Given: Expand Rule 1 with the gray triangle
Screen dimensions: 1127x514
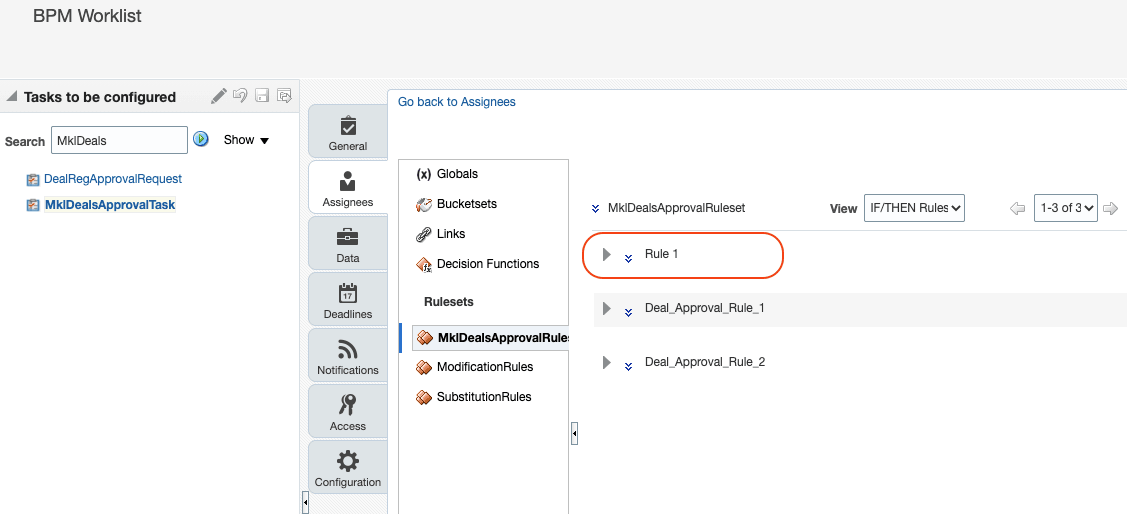Looking at the screenshot, I should [x=607, y=254].
